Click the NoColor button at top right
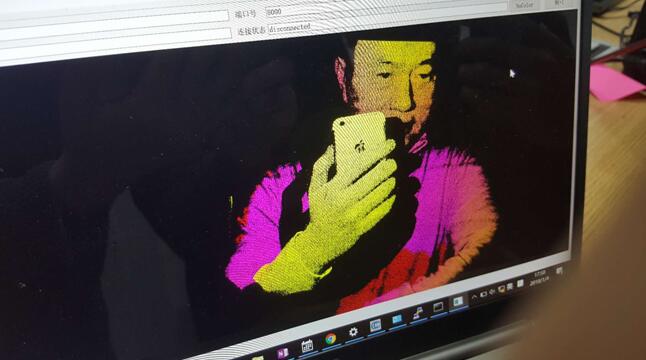This screenshot has height=360, width=646. point(524,4)
